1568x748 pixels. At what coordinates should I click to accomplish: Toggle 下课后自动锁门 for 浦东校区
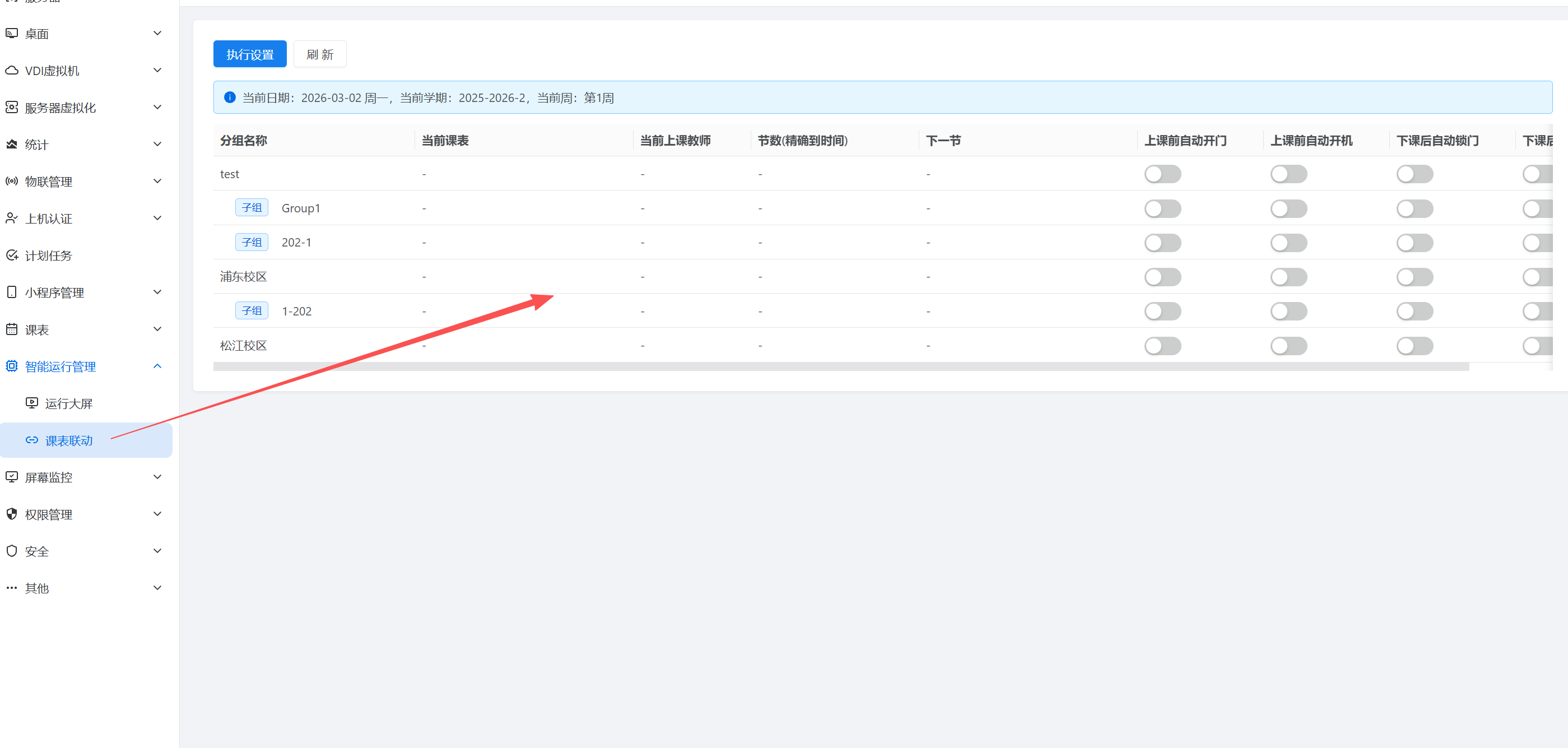coord(1414,277)
